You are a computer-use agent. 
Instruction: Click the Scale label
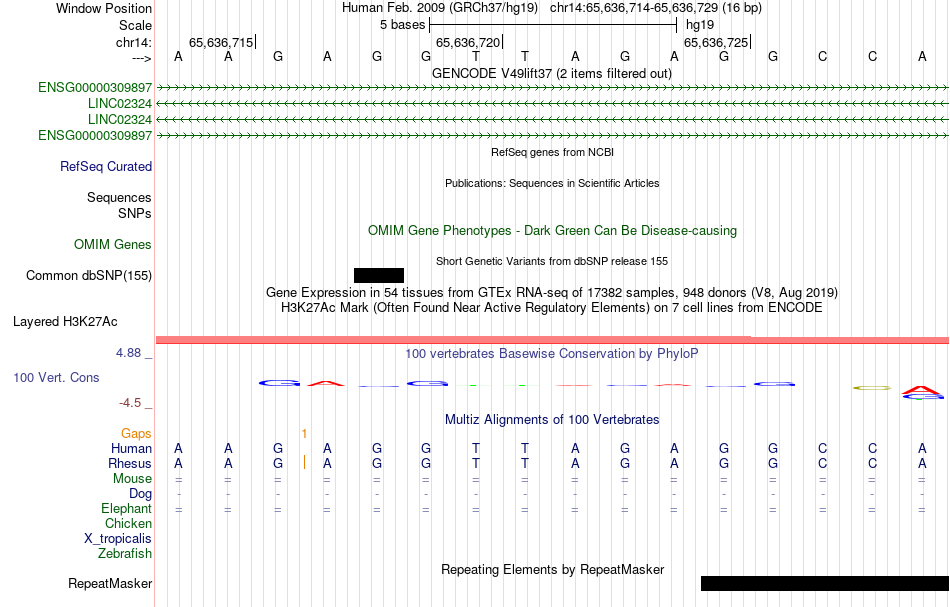[135, 25]
